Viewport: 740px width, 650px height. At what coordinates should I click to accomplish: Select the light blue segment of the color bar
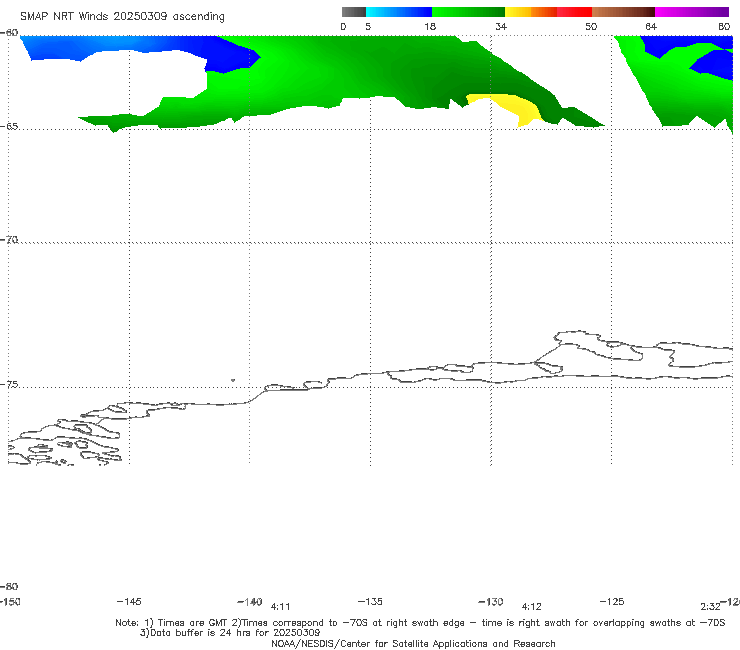[399, 12]
